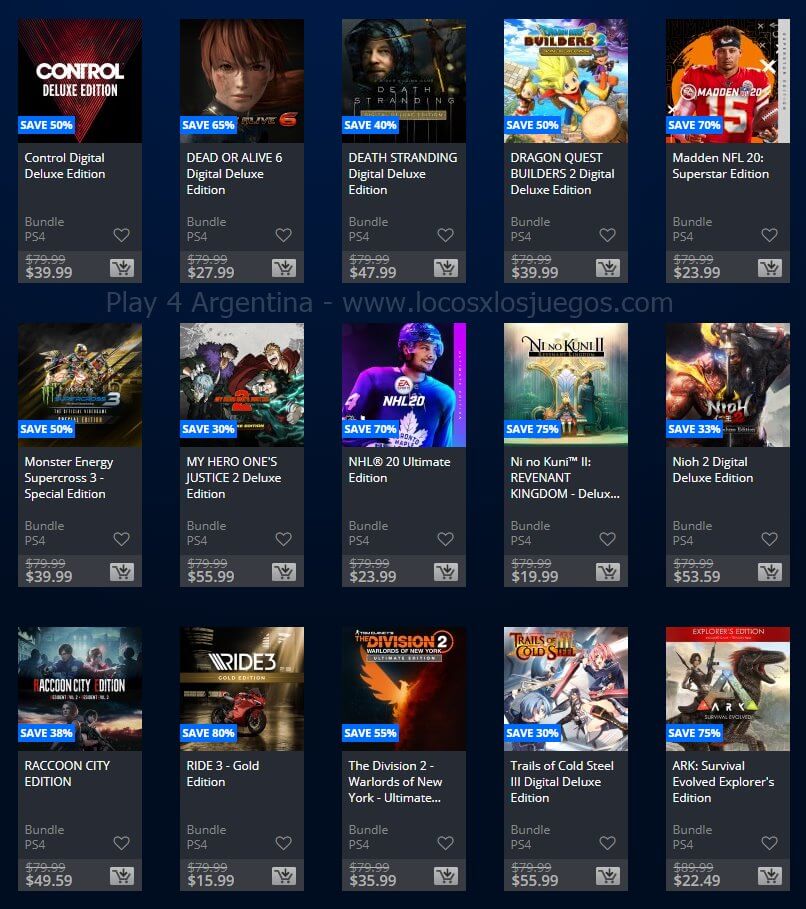Add Madden NFL 20 Superstar Edition to cart
Screen dimensions: 806x909
pos(770,268)
